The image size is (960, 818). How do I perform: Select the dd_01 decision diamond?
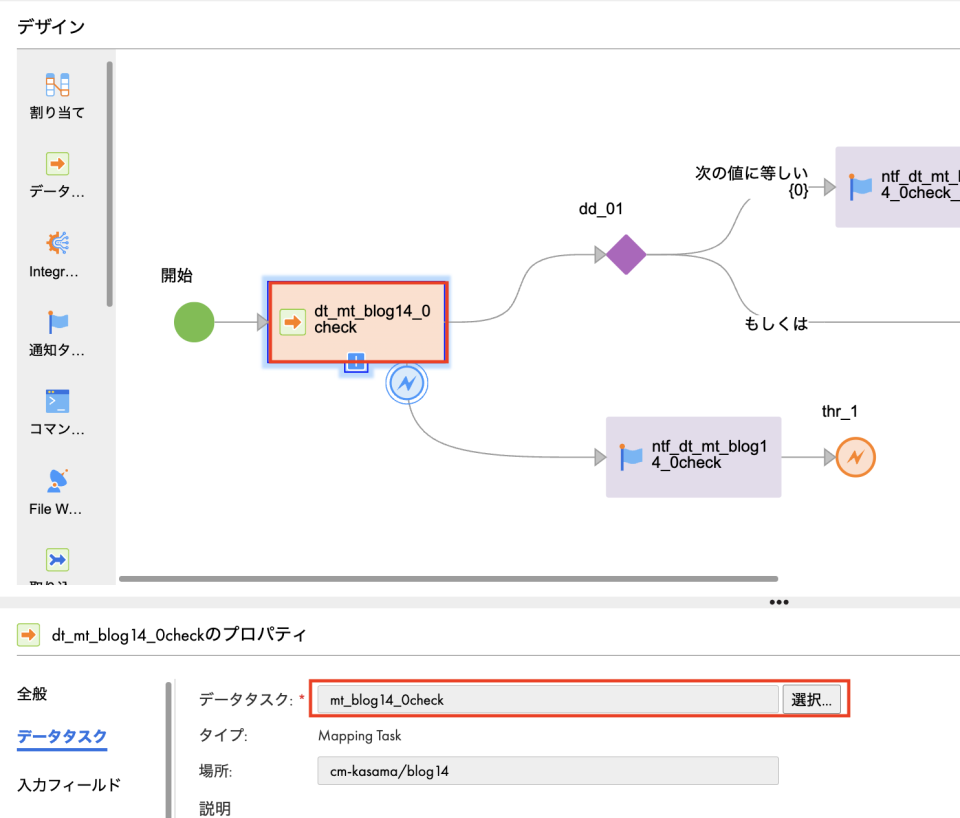624,255
